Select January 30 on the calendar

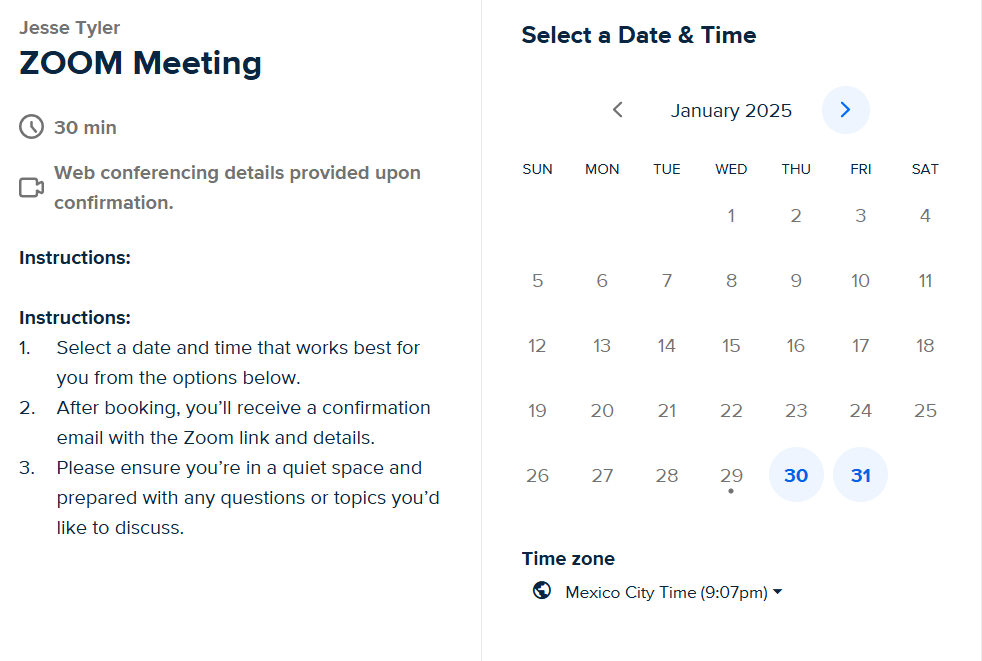[x=796, y=475]
